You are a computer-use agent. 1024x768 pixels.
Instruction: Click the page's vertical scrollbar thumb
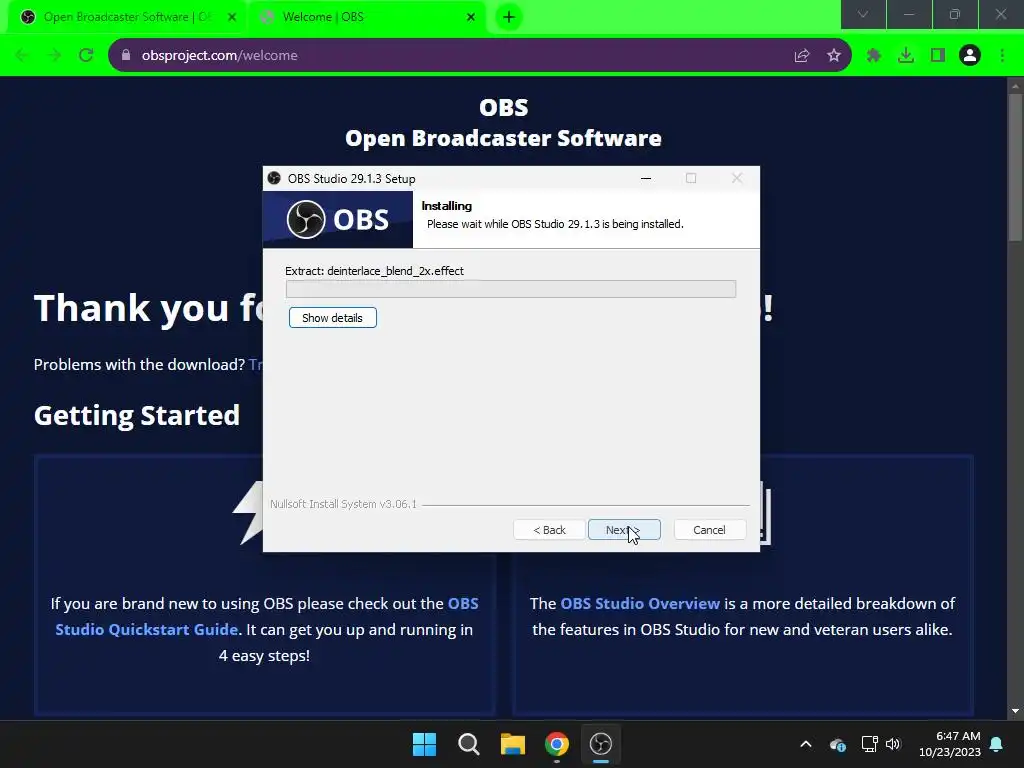click(x=1015, y=167)
